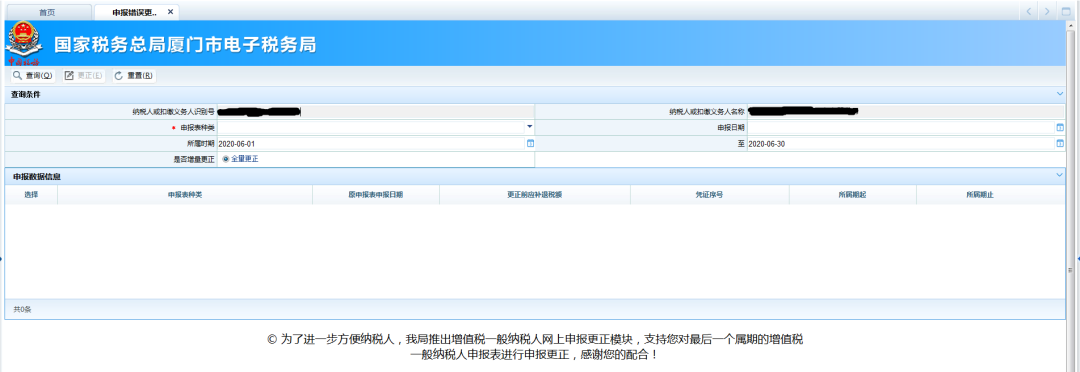Click the 纳税人或扣缴义务人名称 field
The width and height of the screenshot is (1080, 372).
[906, 112]
